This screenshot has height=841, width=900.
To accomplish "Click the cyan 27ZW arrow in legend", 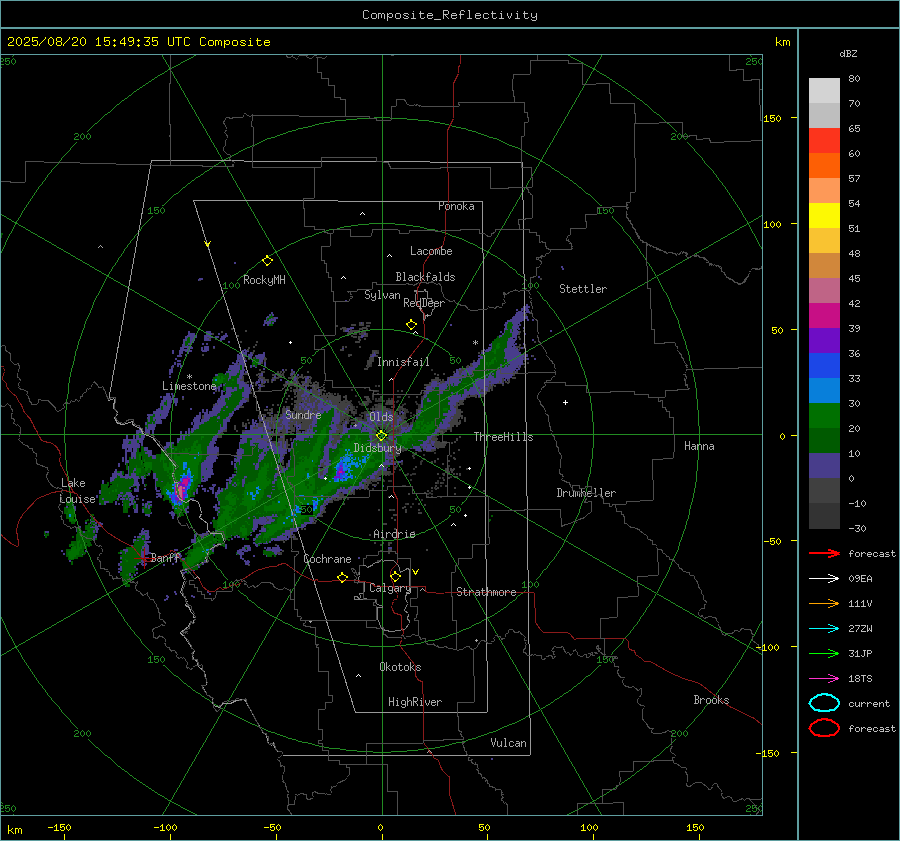I will 824,629.
